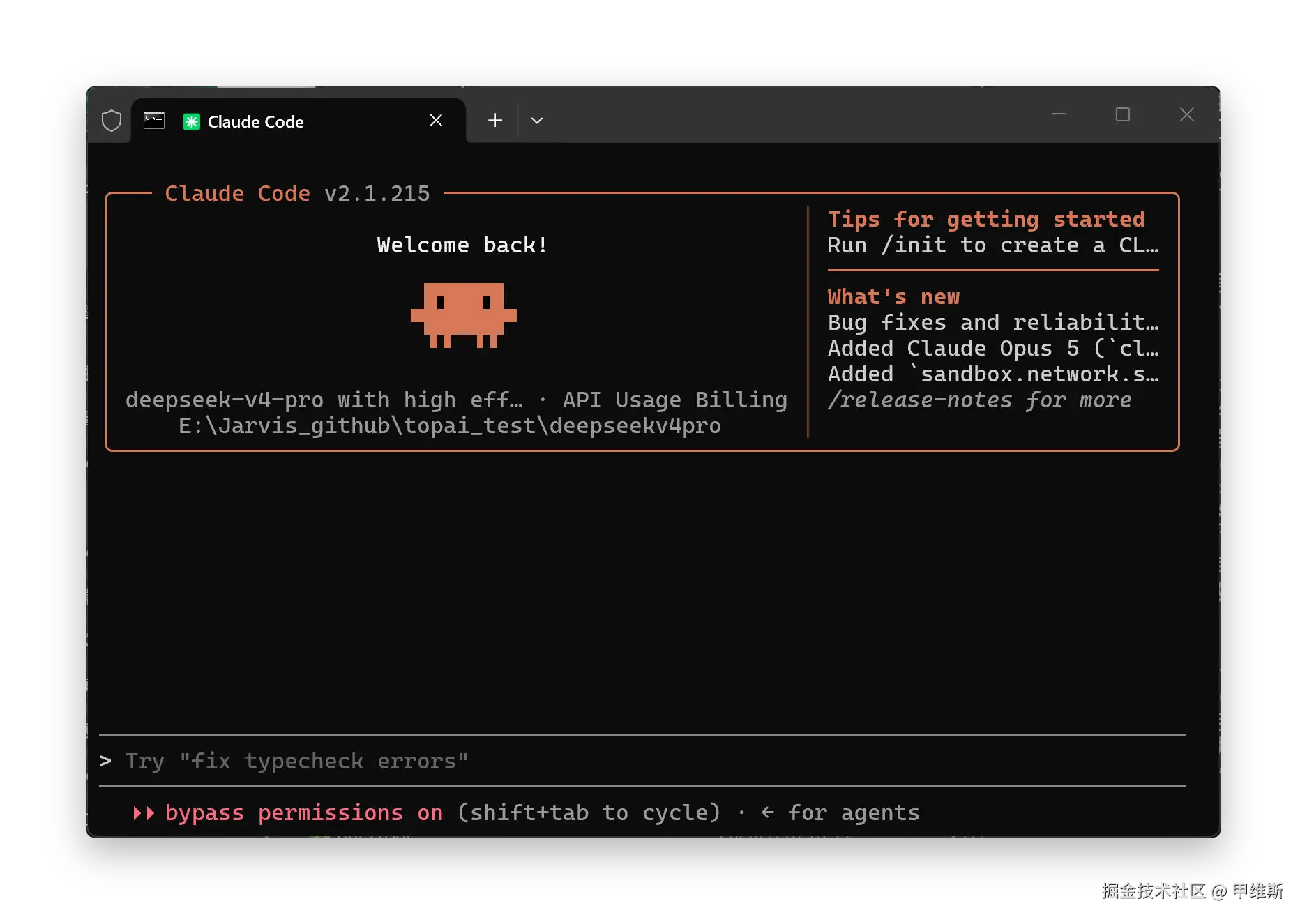Maximize the terminal window
This screenshot has height=924, width=1307.
(x=1123, y=114)
